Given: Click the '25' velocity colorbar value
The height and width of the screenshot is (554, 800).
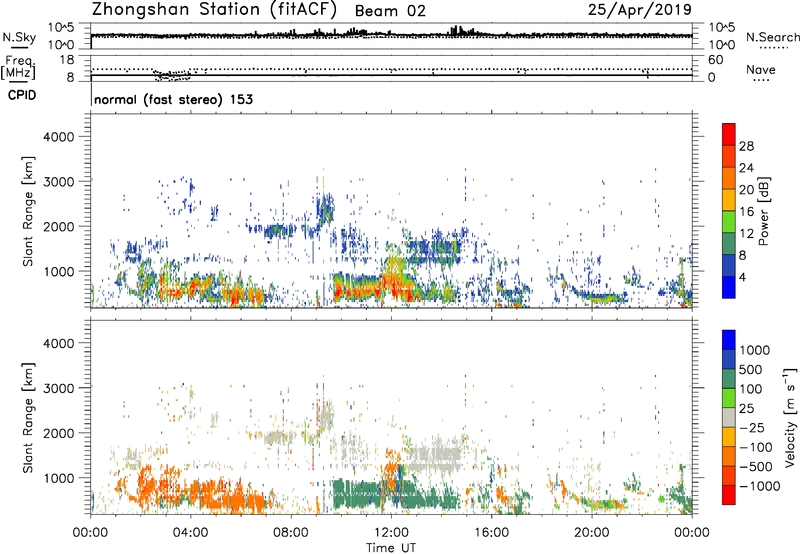Looking at the screenshot, I should (746, 409).
